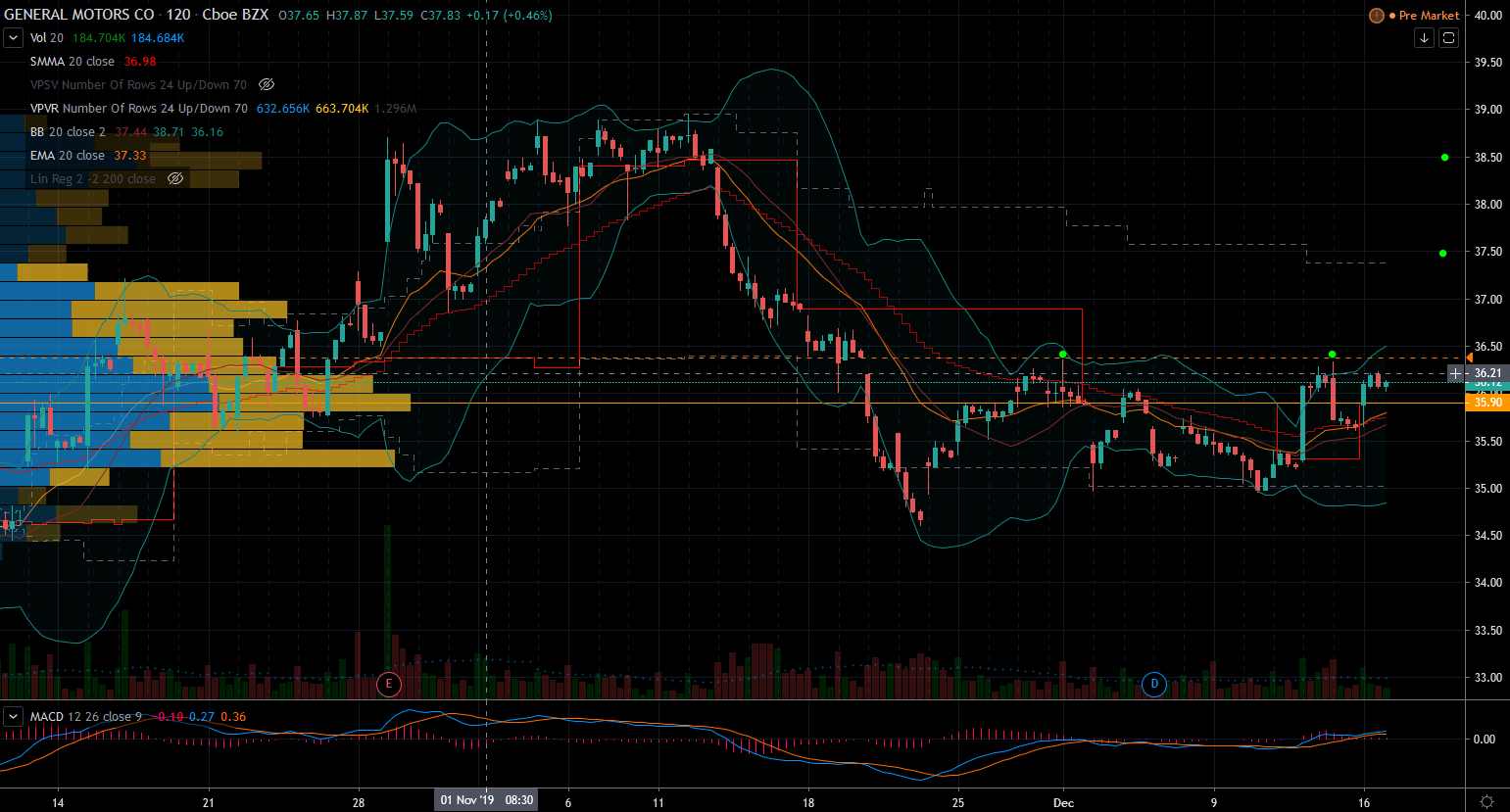Click the 25 date label on time axis
The height and width of the screenshot is (812, 1510).
958,803
